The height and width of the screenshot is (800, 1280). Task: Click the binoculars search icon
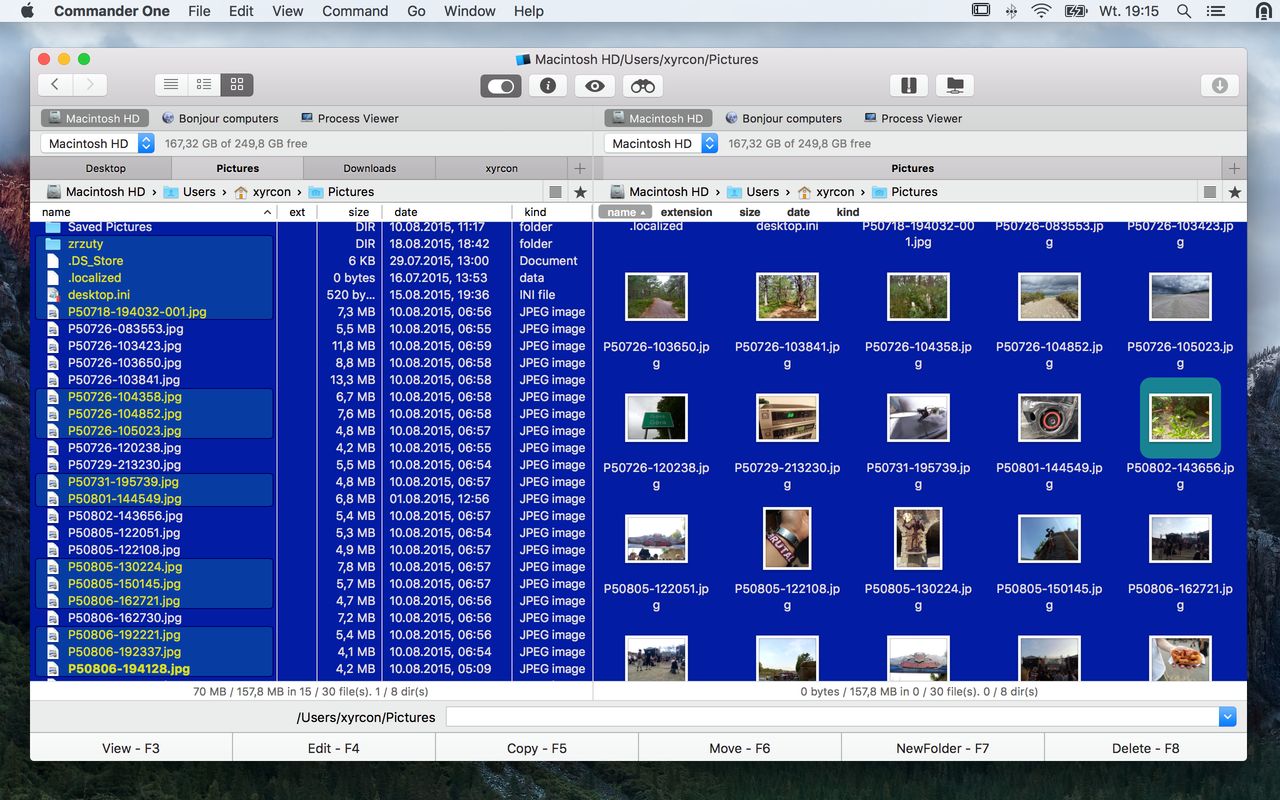coord(642,86)
